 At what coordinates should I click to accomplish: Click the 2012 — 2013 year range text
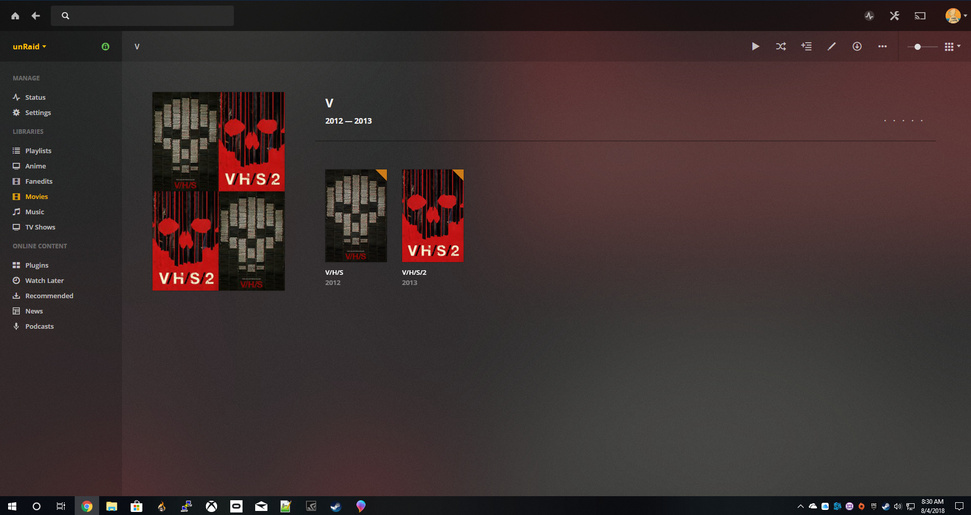[x=349, y=121]
